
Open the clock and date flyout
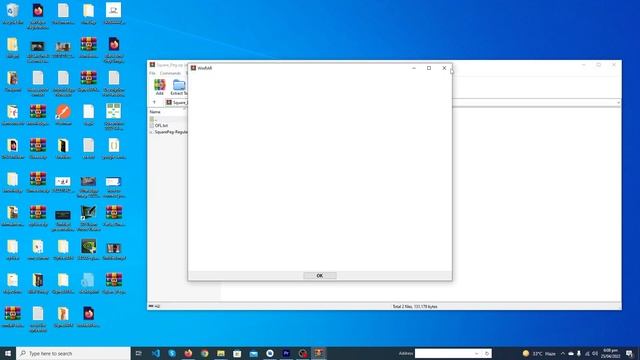pyautogui.click(x=610, y=353)
